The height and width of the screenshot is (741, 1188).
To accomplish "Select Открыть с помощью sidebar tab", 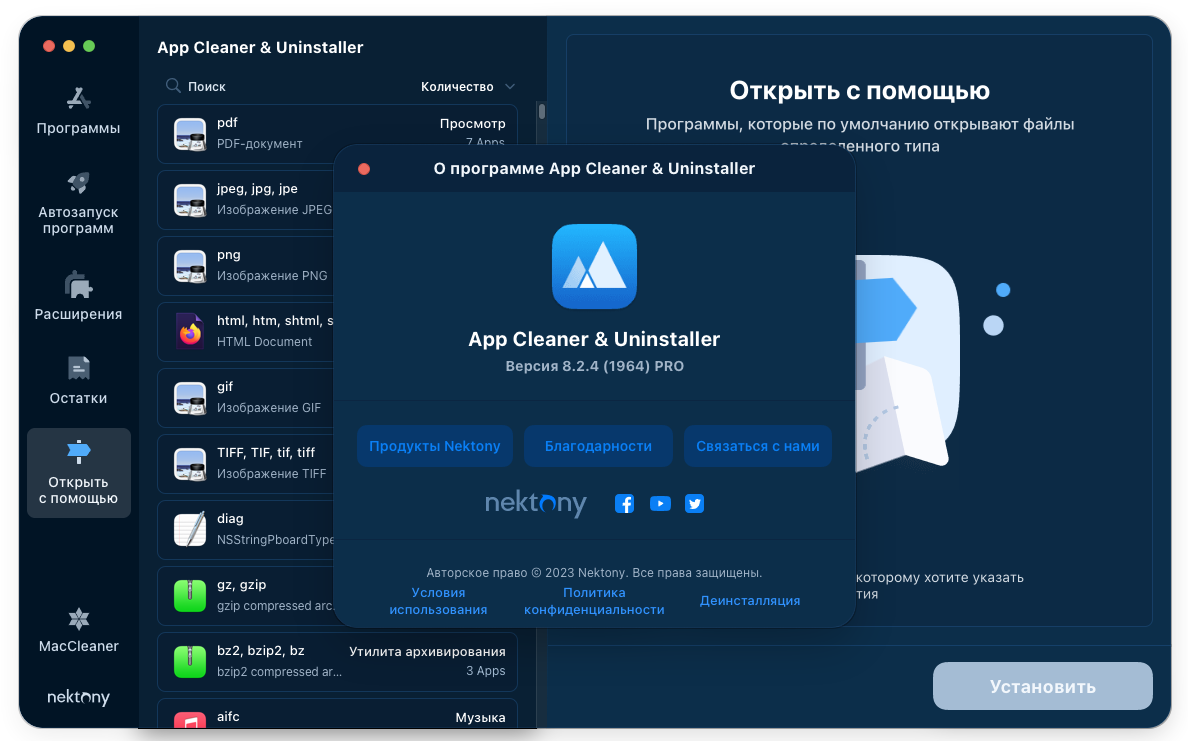I will point(78,473).
